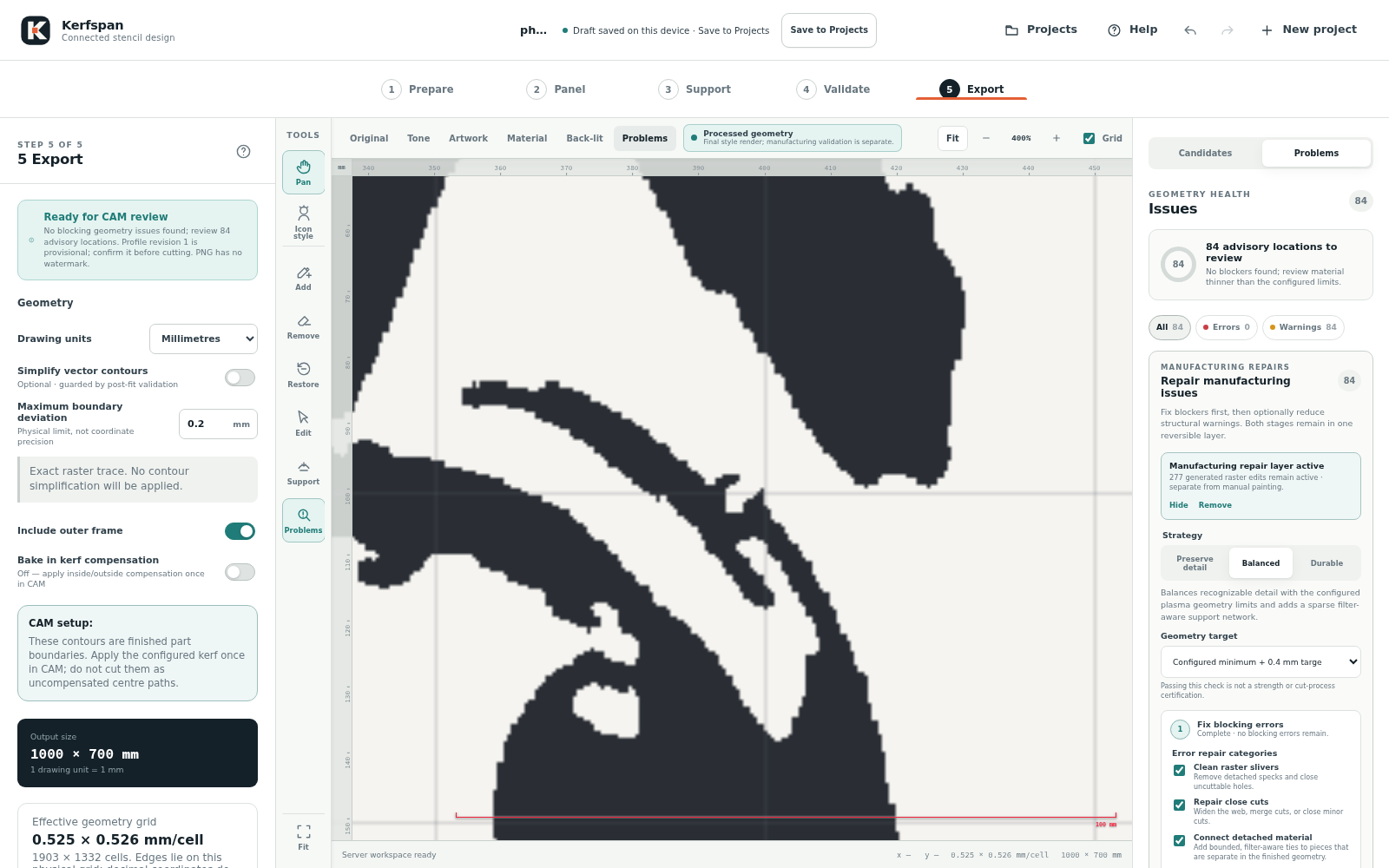The width and height of the screenshot is (1389, 868).
Task: Expand the Geometry target dropdown
Action: pos(1261,662)
